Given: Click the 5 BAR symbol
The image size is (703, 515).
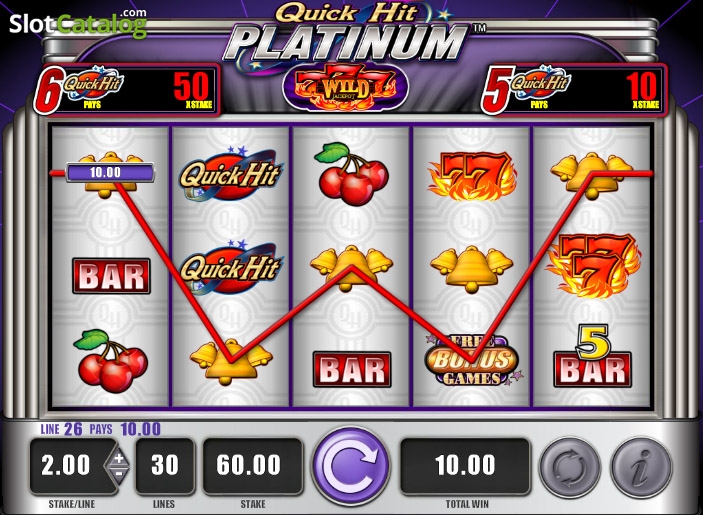Looking at the screenshot, I should click(x=592, y=356).
